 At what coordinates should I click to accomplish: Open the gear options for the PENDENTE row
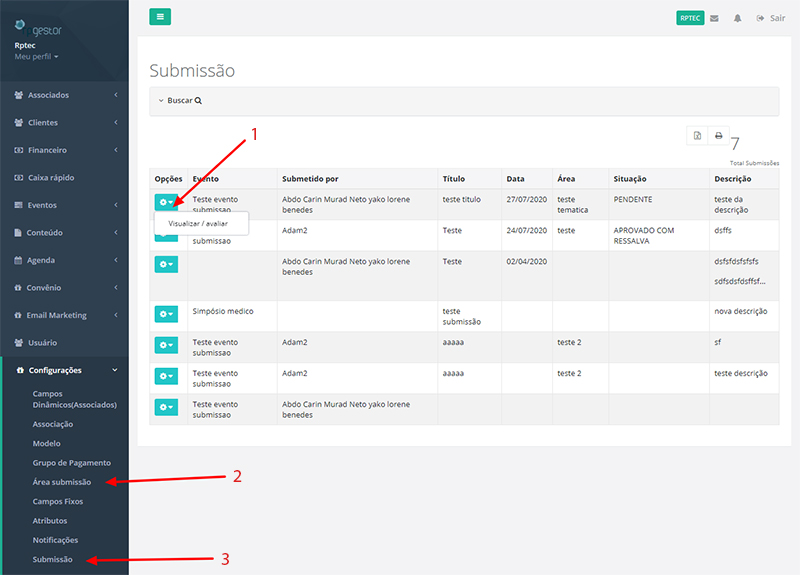coord(165,203)
